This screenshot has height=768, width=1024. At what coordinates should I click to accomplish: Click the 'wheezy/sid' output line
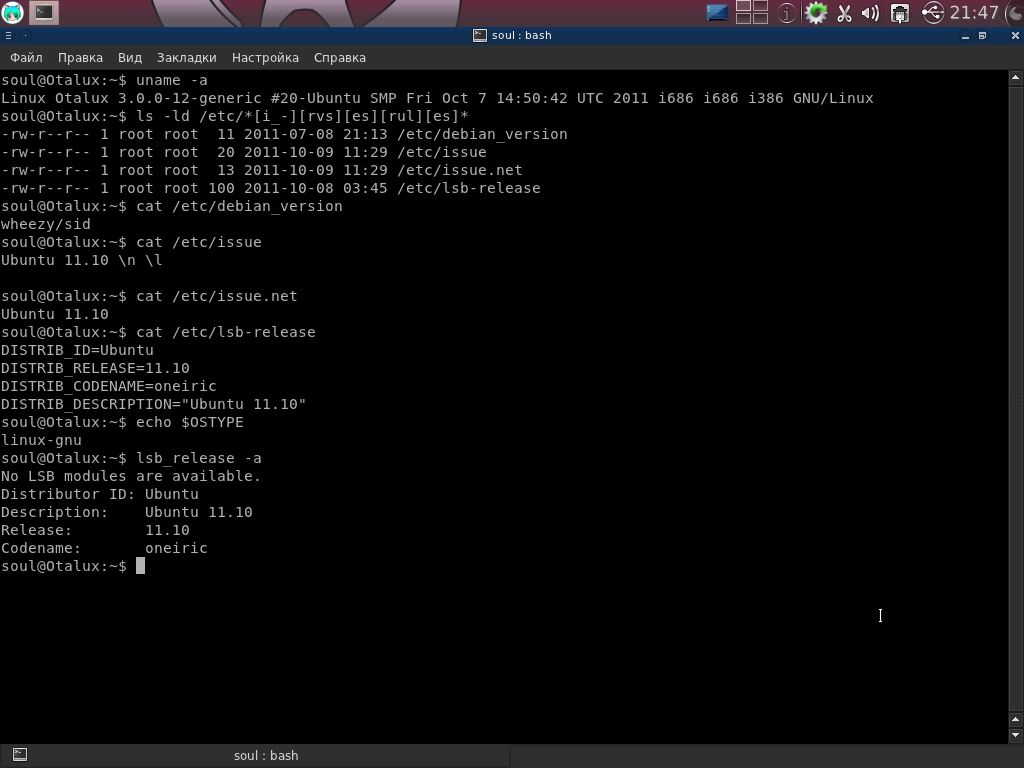click(x=46, y=225)
